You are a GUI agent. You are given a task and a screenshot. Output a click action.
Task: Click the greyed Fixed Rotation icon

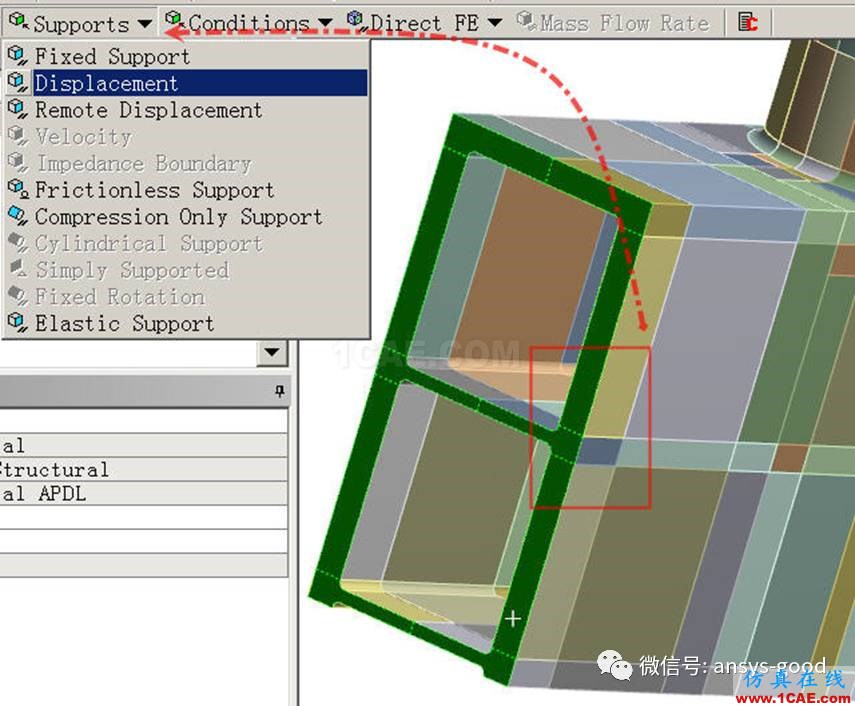coord(17,296)
